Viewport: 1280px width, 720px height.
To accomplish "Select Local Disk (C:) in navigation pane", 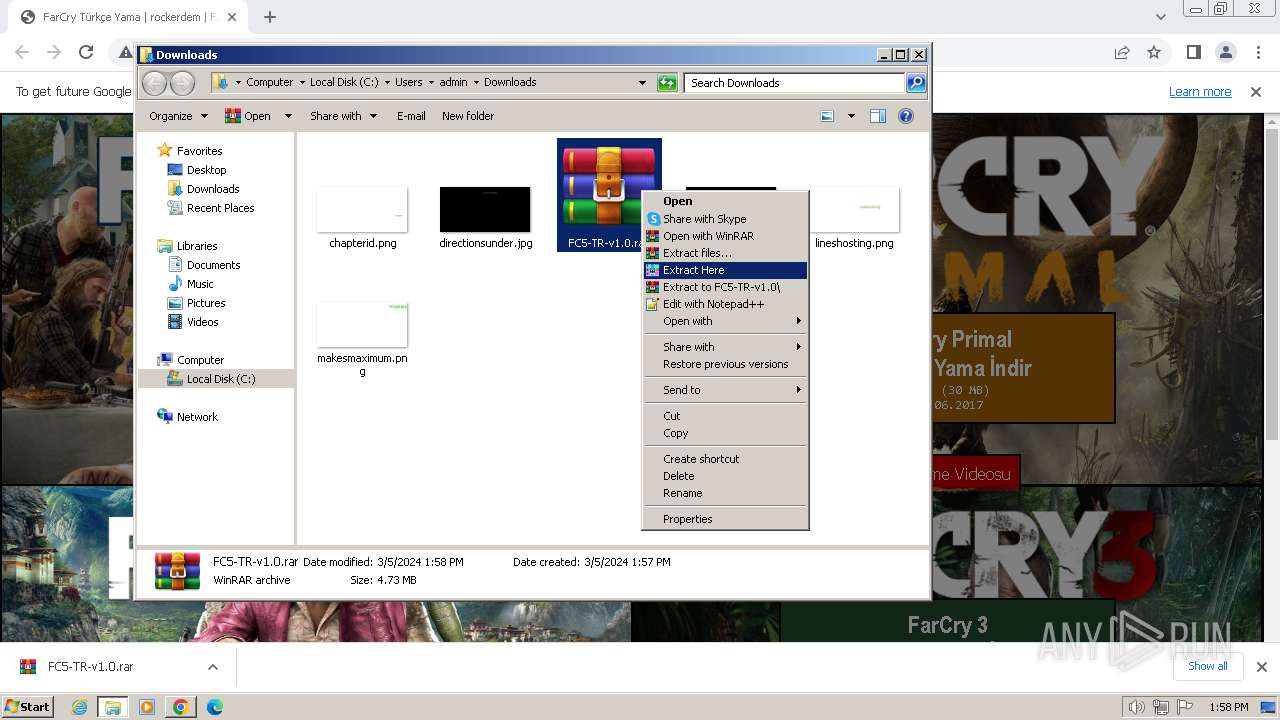I will (220, 379).
